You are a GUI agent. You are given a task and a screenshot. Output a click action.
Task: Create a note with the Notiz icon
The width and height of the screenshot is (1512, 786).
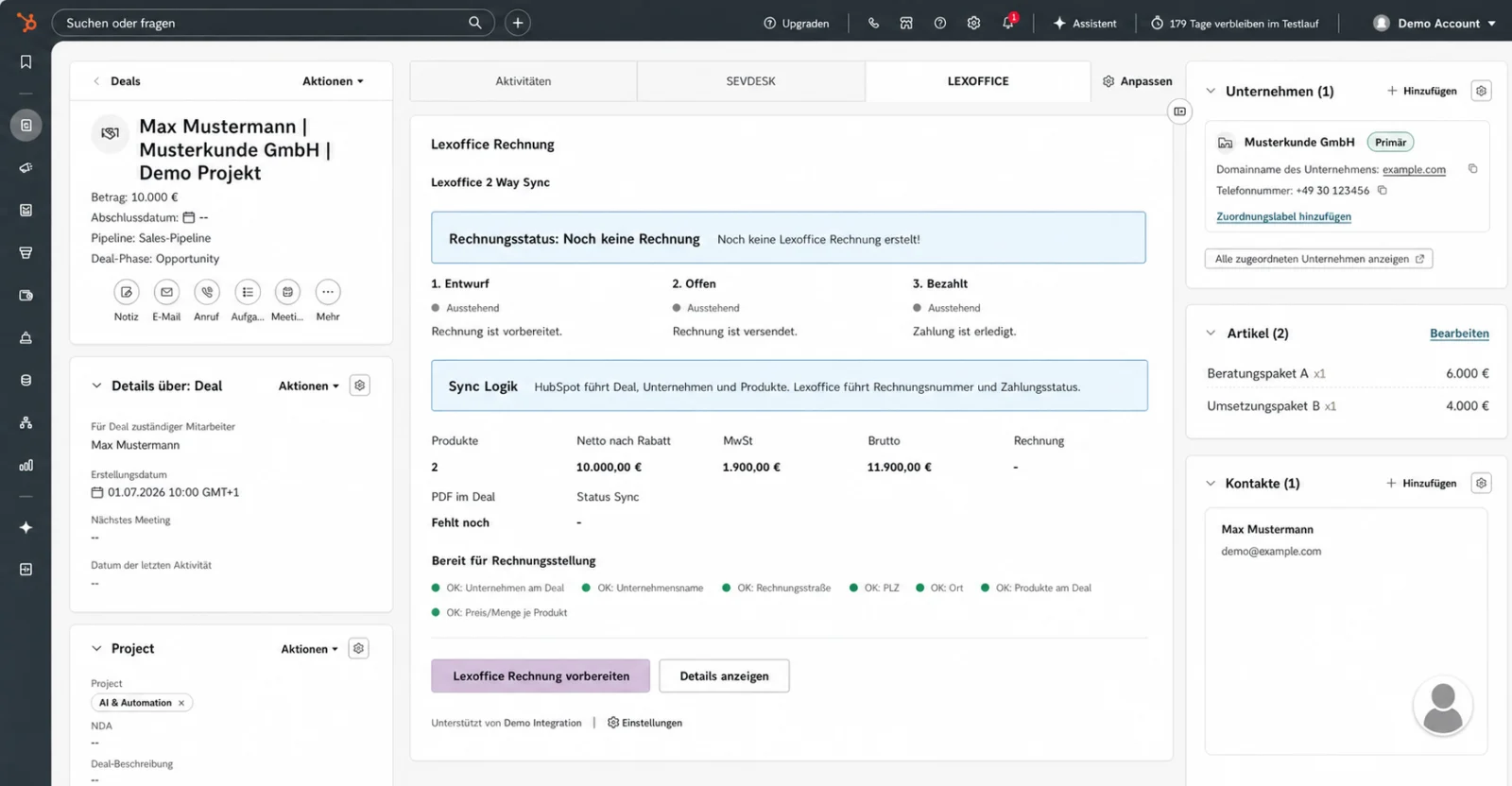pyautogui.click(x=127, y=292)
